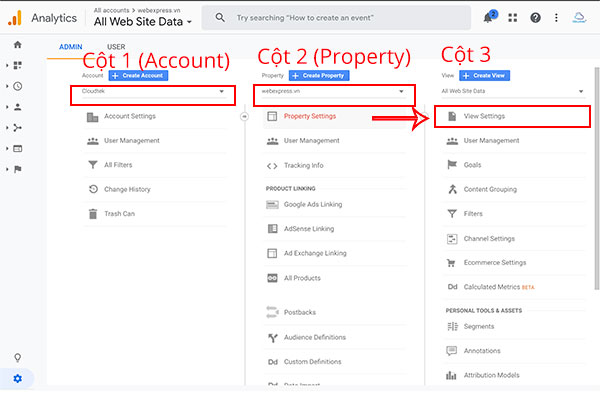This screenshot has height=400, width=600.
Task: Open the All Web Site Data view dropdown
Action: tap(511, 93)
